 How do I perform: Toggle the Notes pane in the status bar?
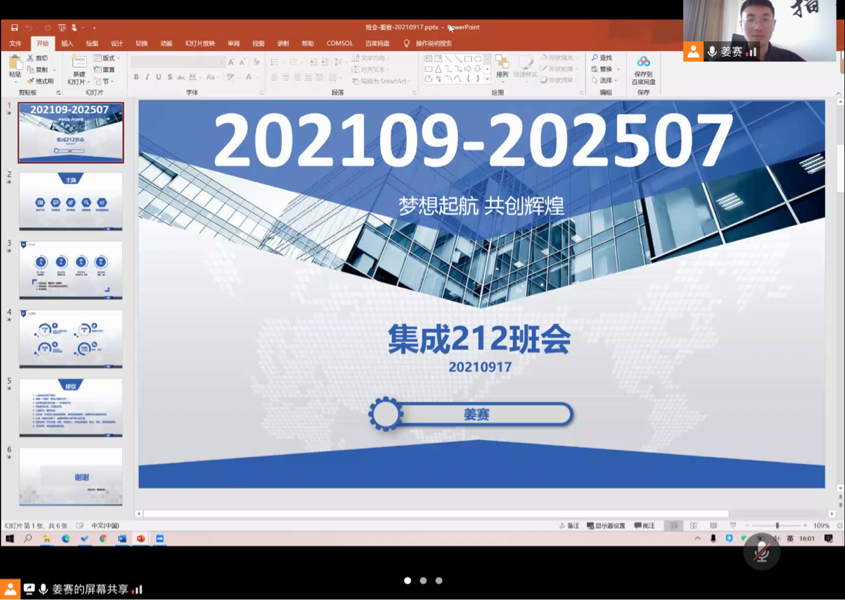coord(570,526)
